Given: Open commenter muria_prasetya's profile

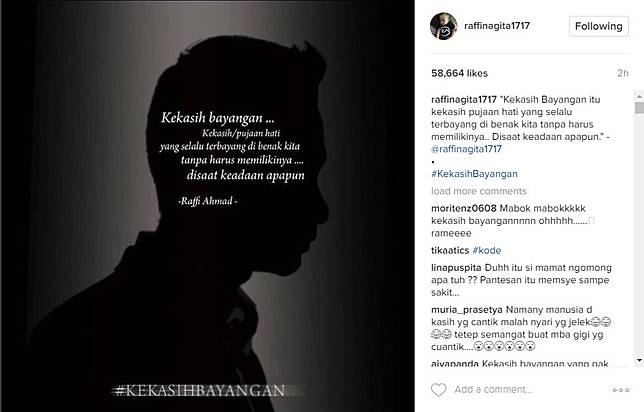Looking at the screenshot, I should tap(467, 310).
